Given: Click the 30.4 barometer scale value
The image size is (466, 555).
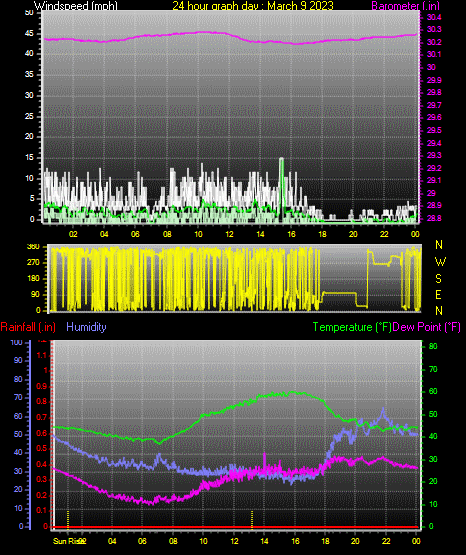Looking at the screenshot, I should [433, 17].
